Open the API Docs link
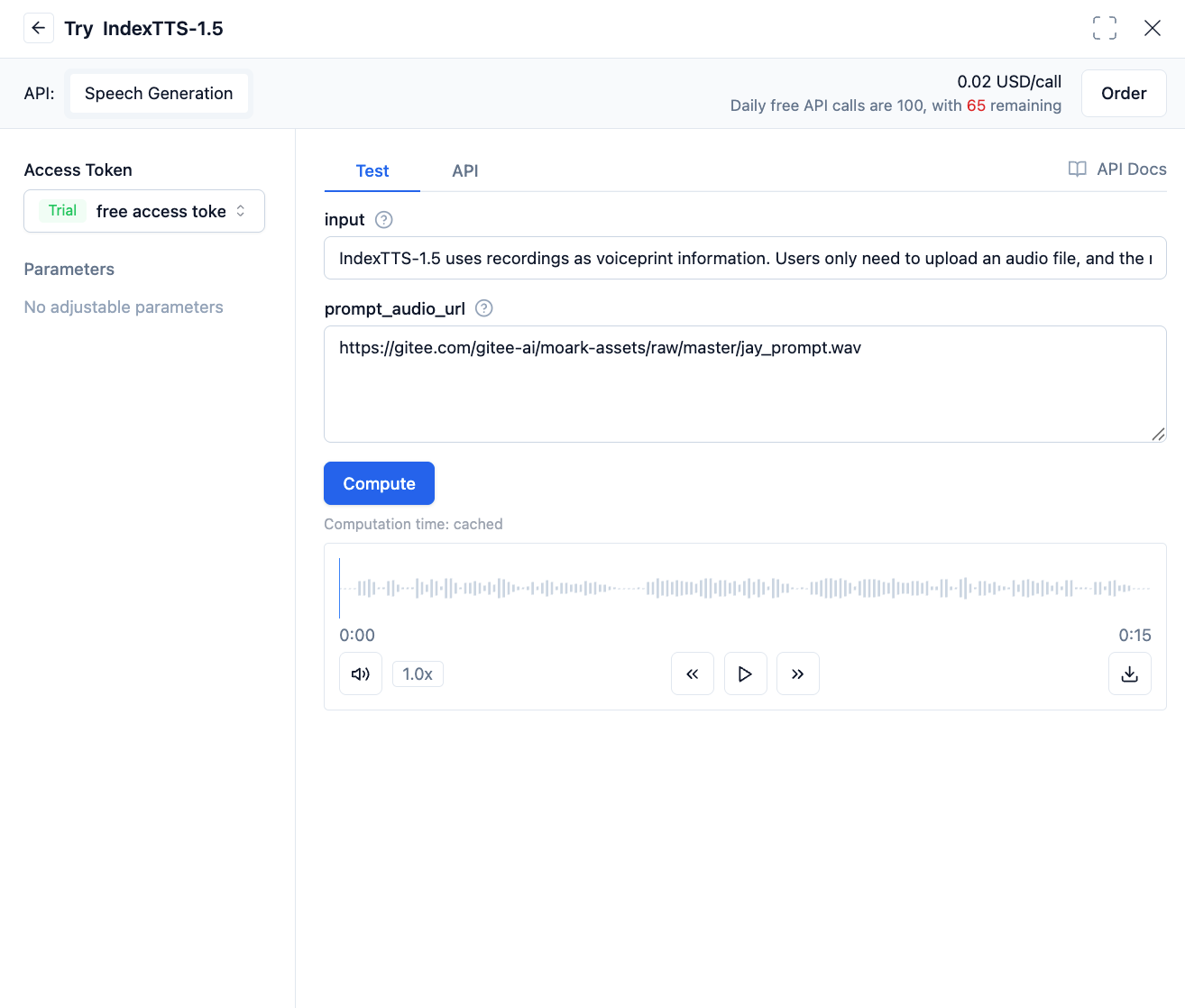The height and width of the screenshot is (1008, 1185). (x=1117, y=170)
